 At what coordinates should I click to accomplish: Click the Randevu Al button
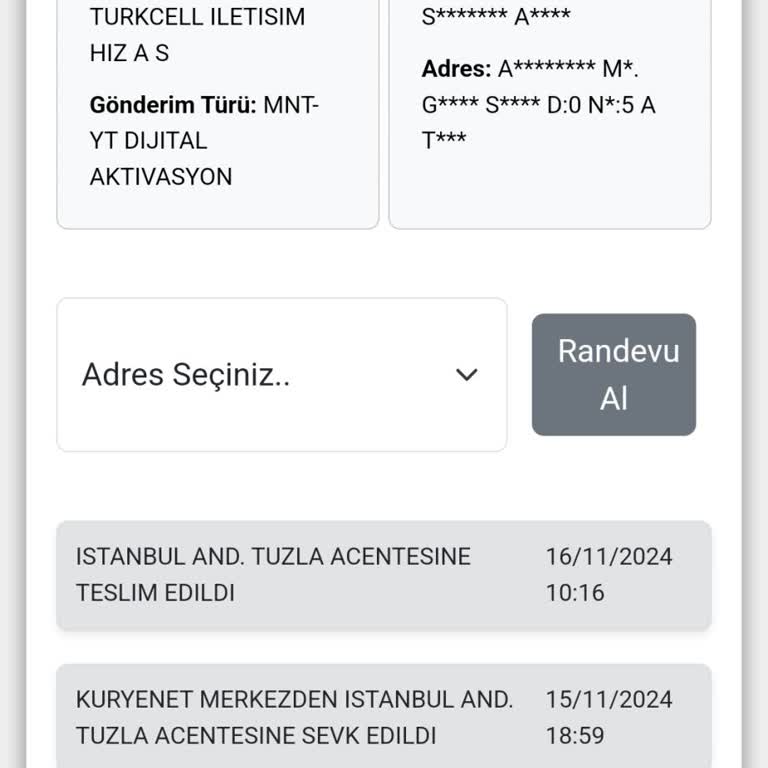[614, 375]
